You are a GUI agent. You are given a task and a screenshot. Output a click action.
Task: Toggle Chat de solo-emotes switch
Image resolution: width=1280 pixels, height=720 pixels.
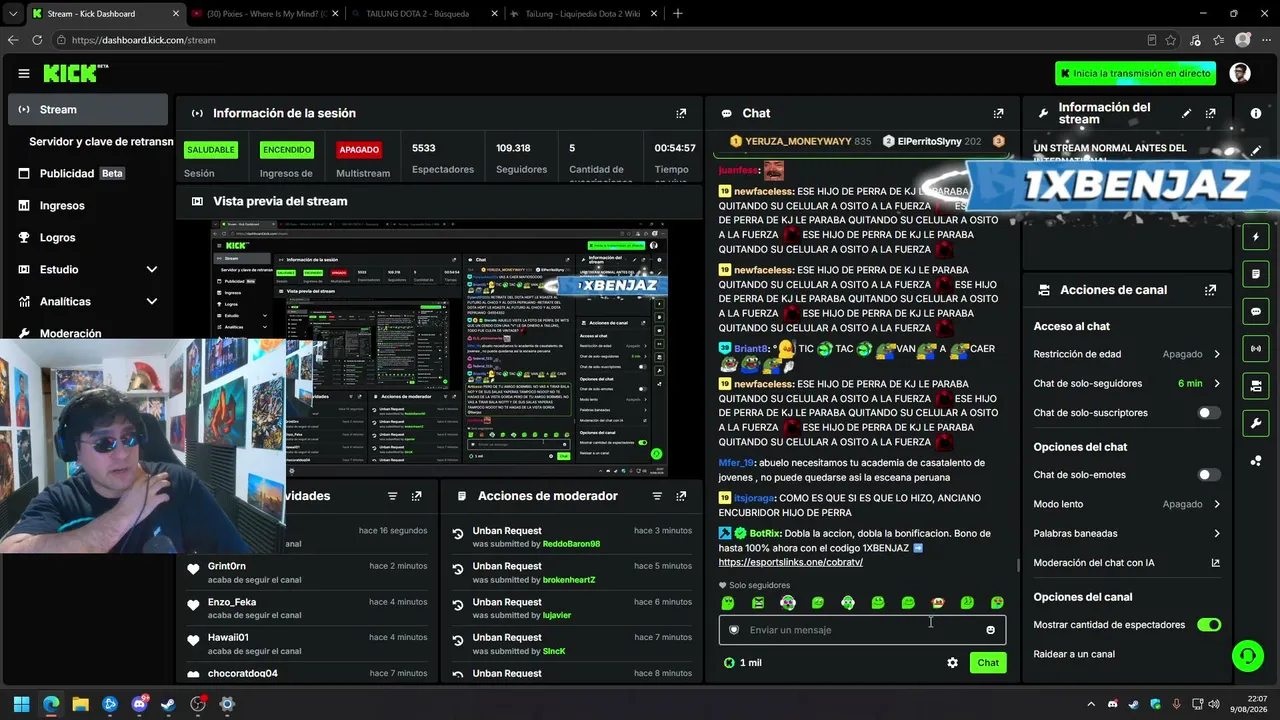(1209, 475)
